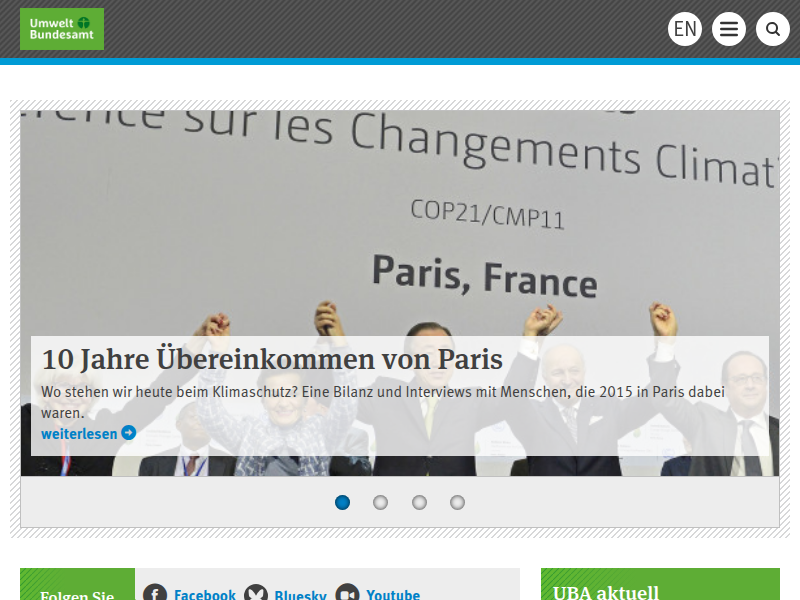Open the Facebook text link
Screen dimensions: 800x600
coord(205,594)
